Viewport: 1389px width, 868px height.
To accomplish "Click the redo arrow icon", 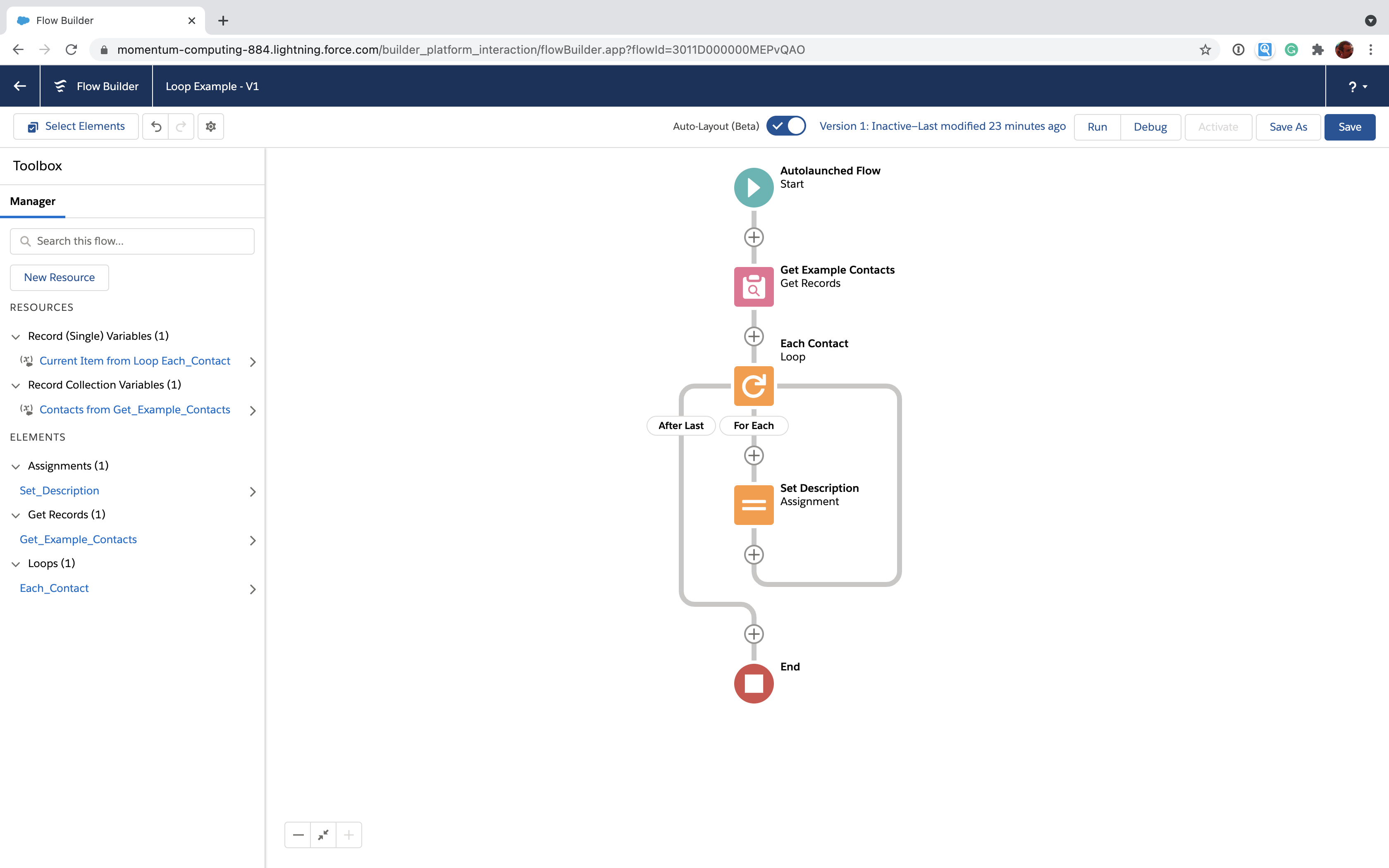I will pyautogui.click(x=181, y=126).
